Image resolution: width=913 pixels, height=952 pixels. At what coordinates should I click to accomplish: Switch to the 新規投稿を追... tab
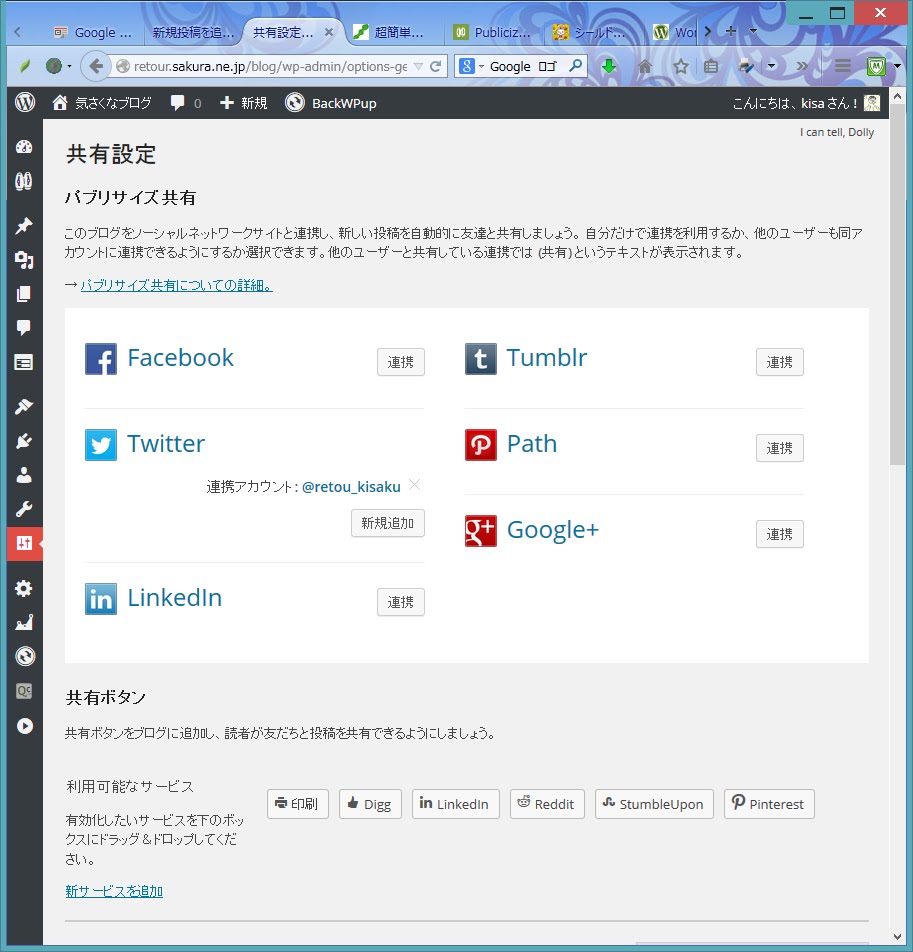[193, 33]
